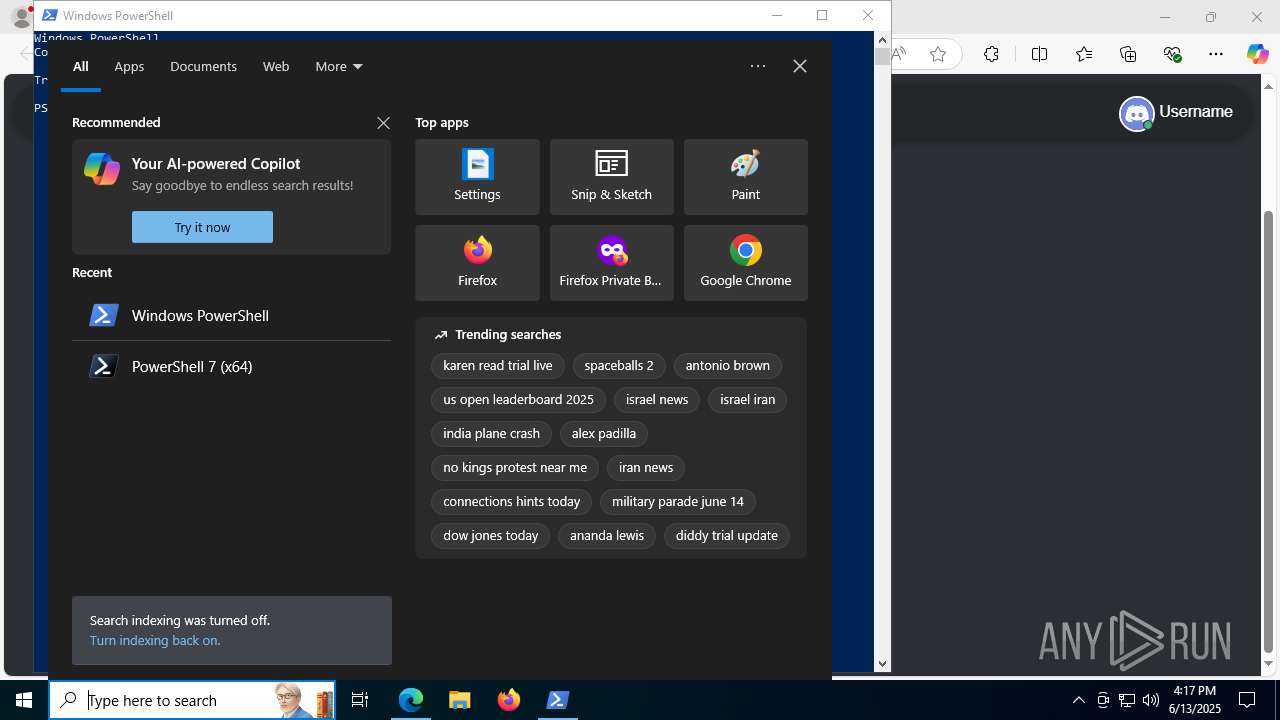Open search panel options (three dots)

[758, 66]
